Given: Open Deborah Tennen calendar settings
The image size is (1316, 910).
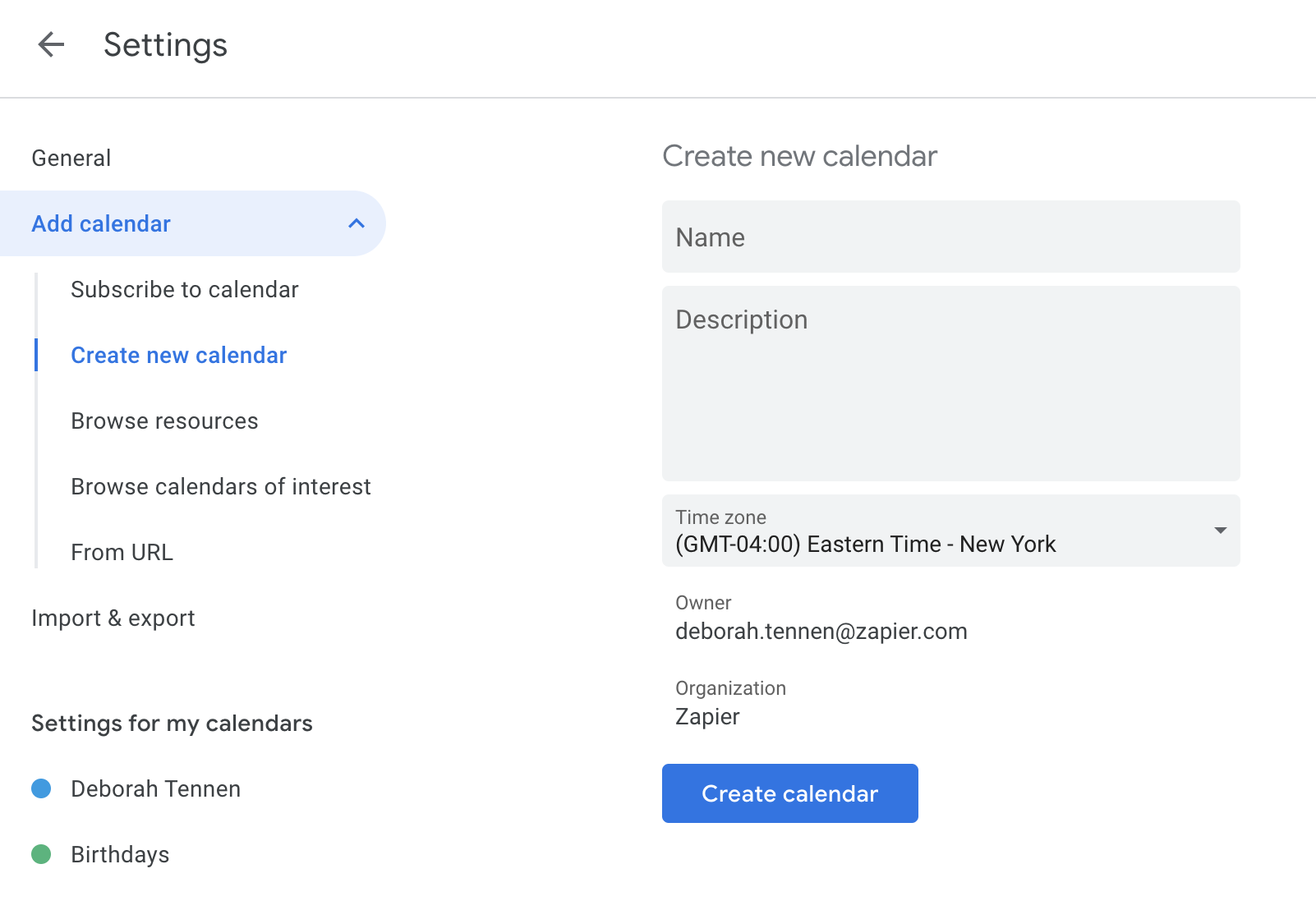Looking at the screenshot, I should tap(156, 788).
